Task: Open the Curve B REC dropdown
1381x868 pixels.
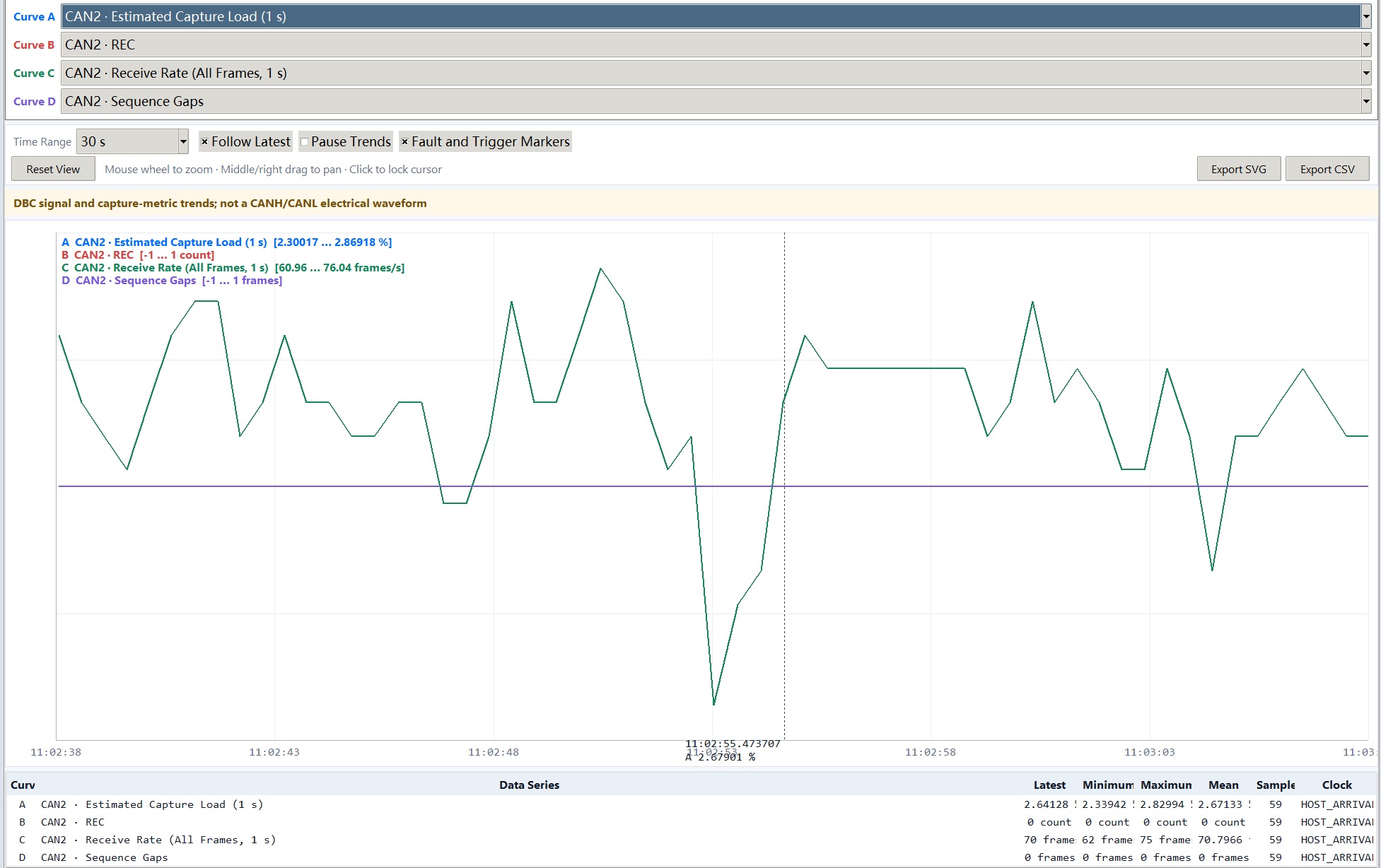Action: pos(716,45)
